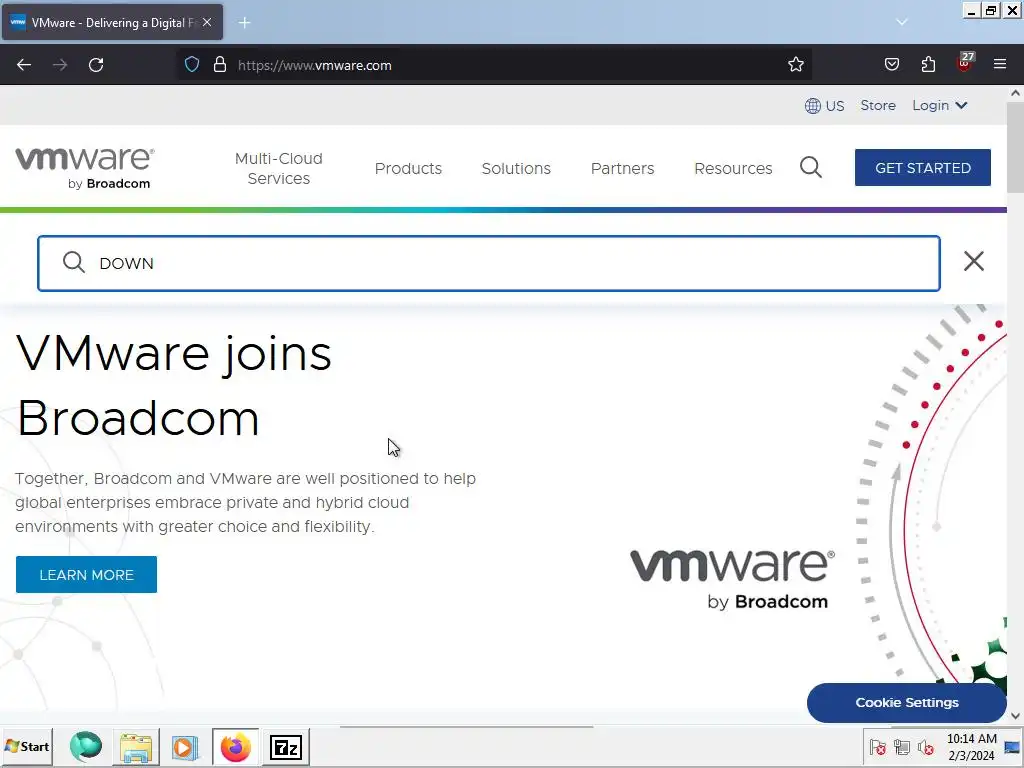Viewport: 1024px width, 768px height.
Task: Click the show desktop tray icon
Action: [x=1013, y=747]
